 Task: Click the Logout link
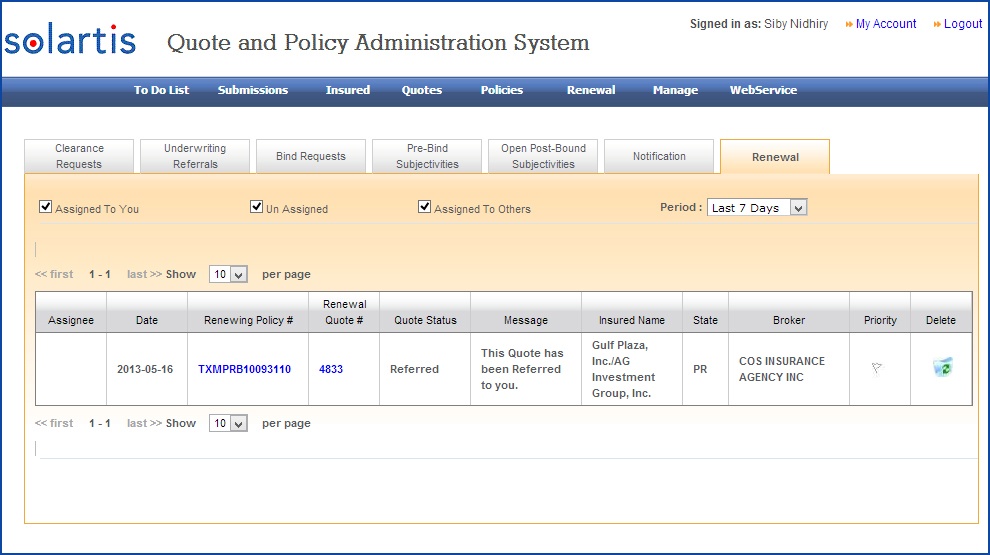pos(963,24)
